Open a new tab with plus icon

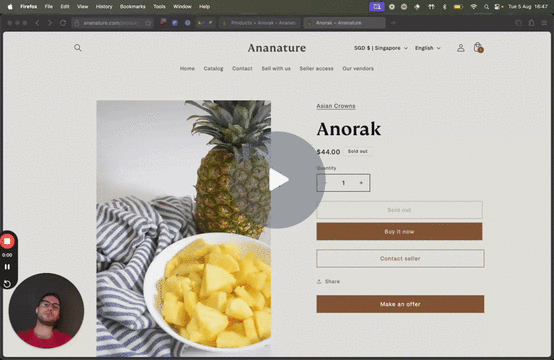[393, 23]
